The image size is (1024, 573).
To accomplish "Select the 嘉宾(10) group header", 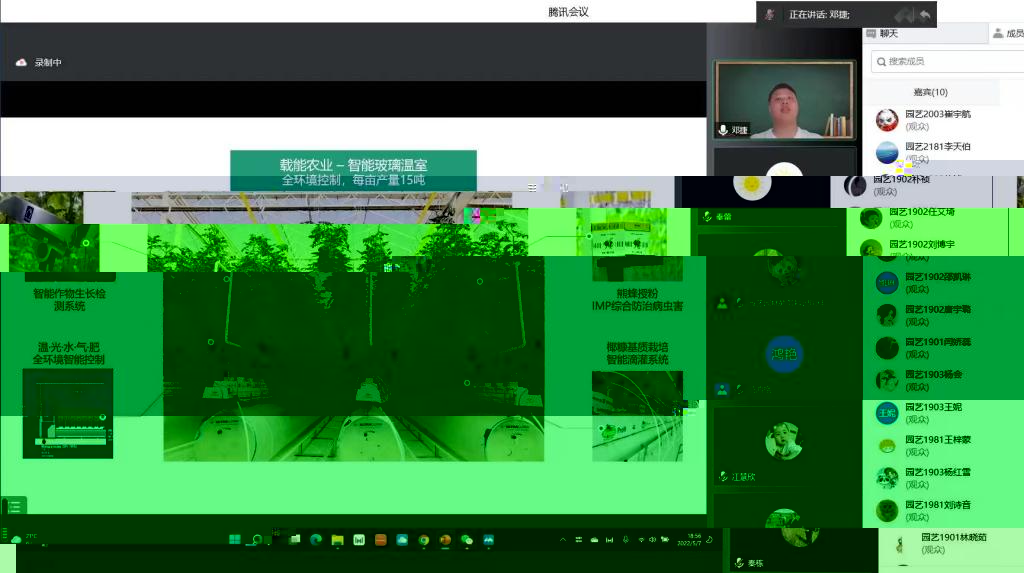I will 931,92.
